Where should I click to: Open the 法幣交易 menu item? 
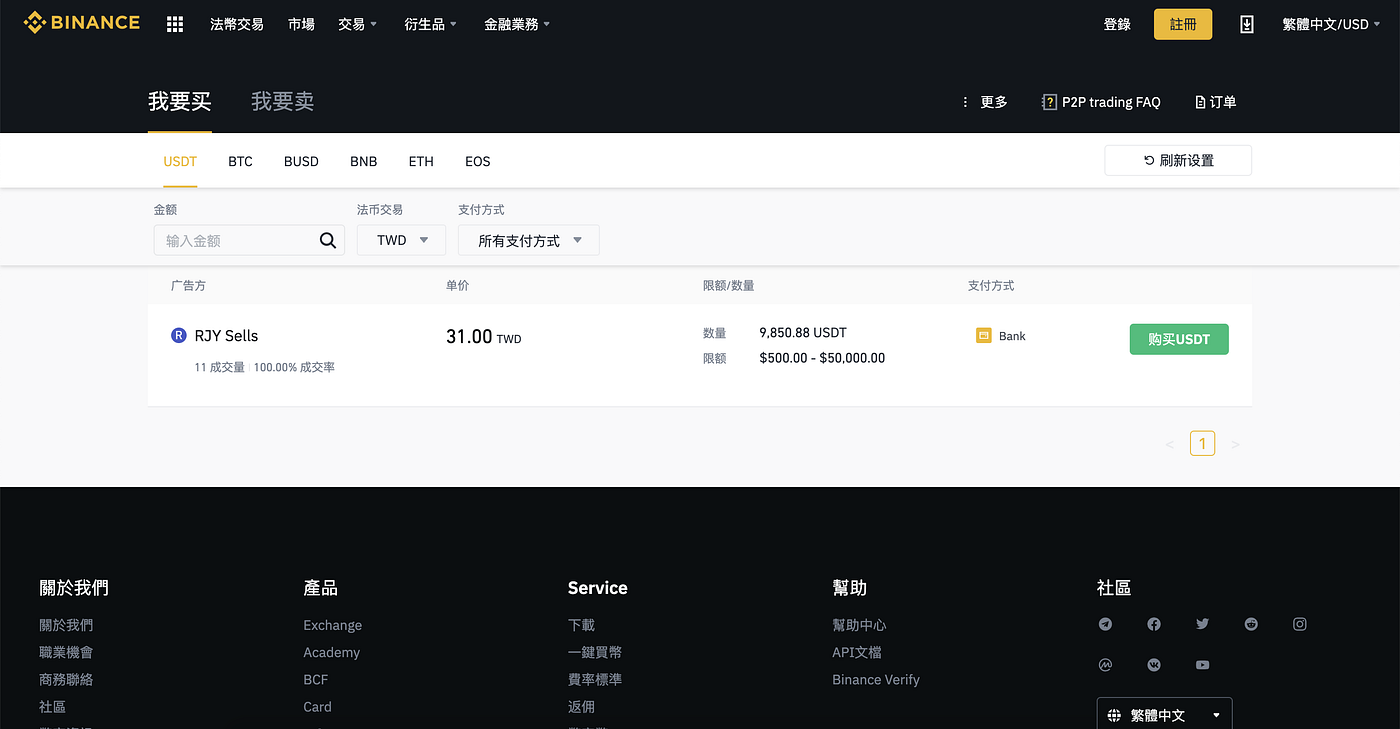pos(237,24)
